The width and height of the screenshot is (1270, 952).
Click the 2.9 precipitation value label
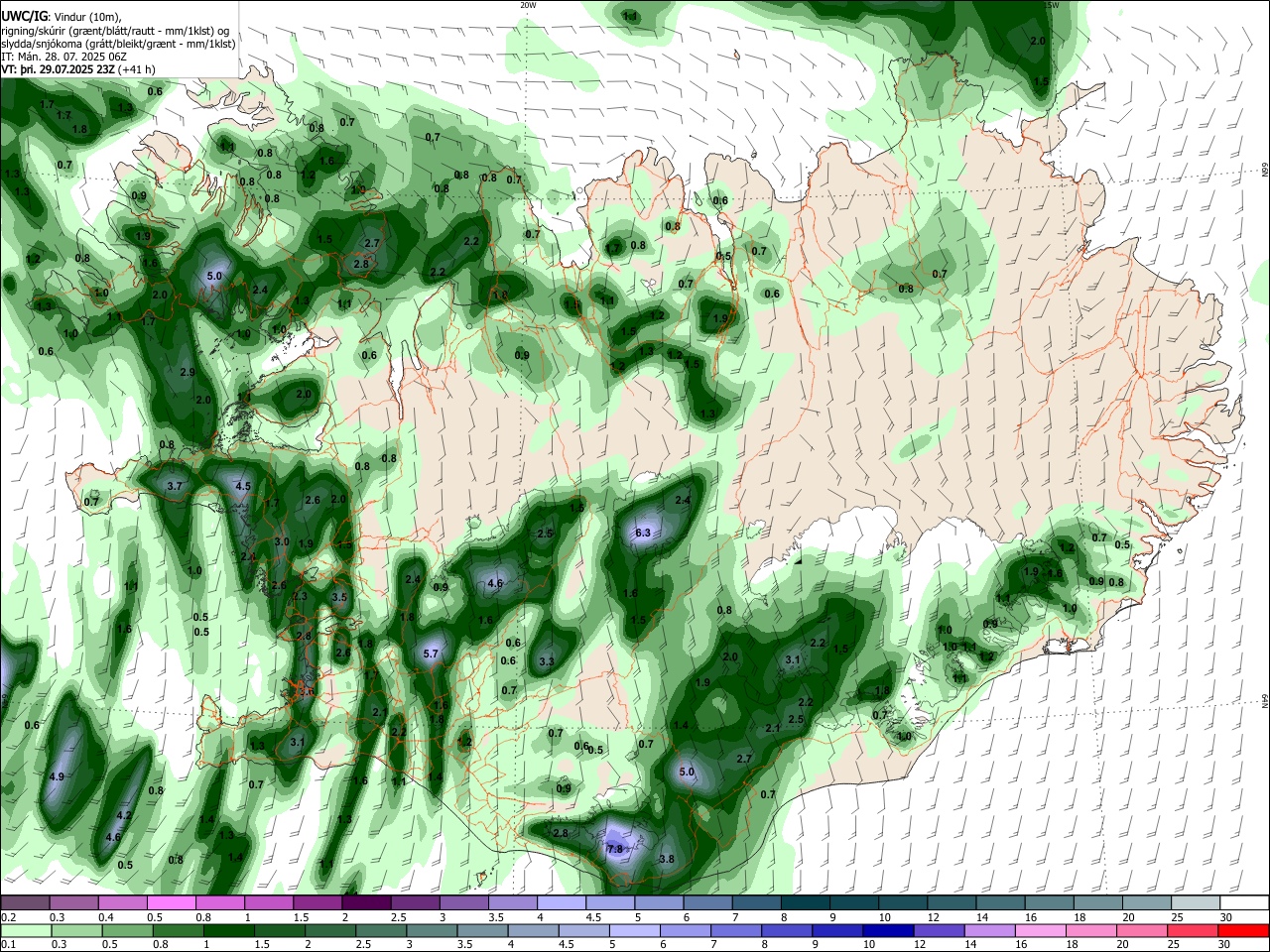[x=188, y=372]
